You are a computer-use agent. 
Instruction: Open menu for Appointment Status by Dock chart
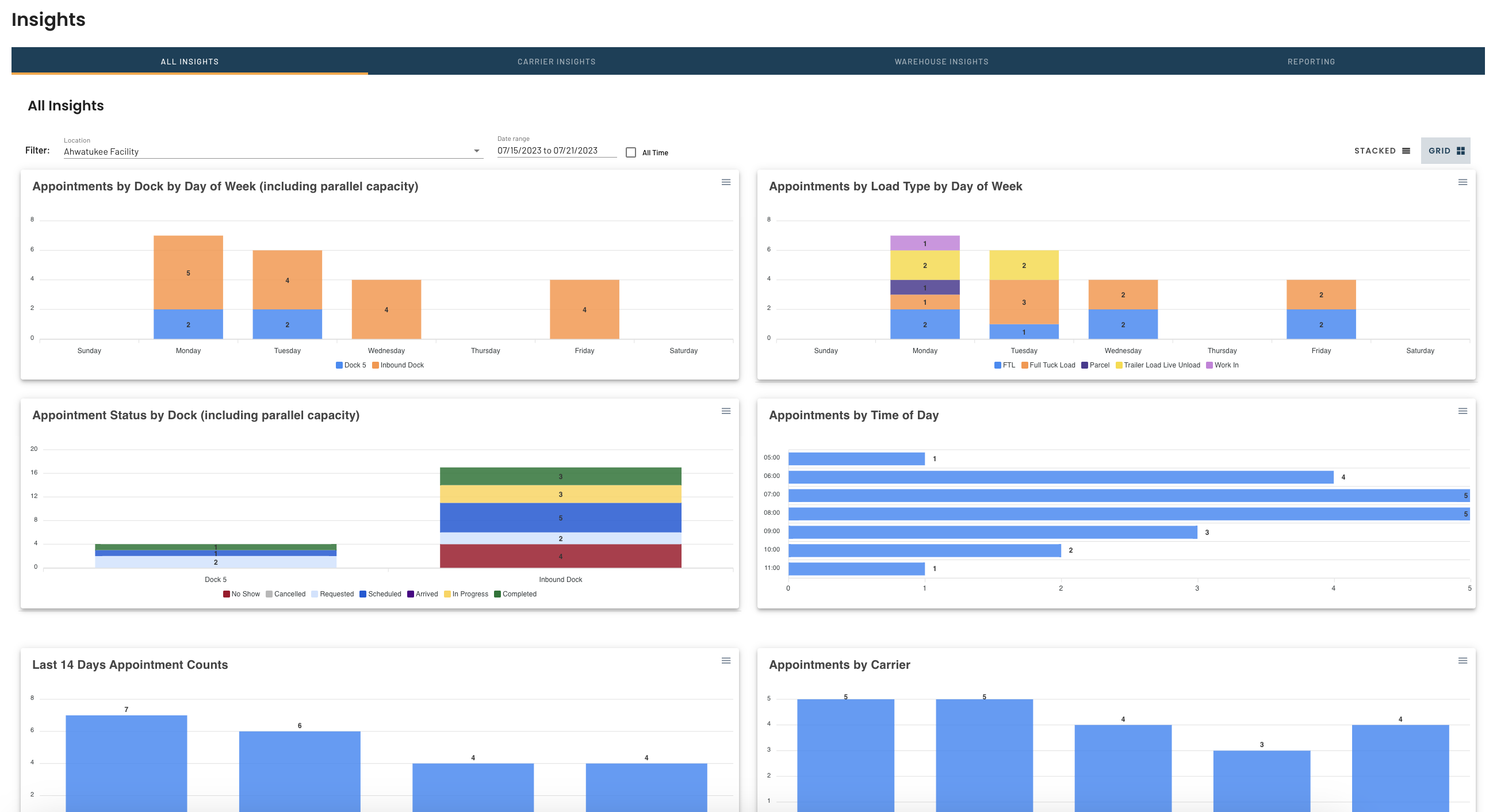point(726,411)
